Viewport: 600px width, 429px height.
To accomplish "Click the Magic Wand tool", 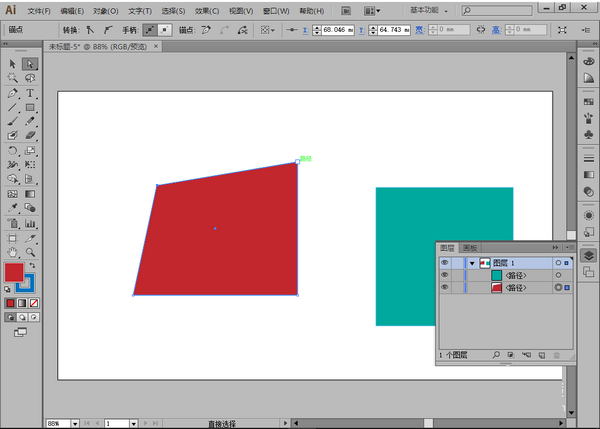I will (13, 78).
